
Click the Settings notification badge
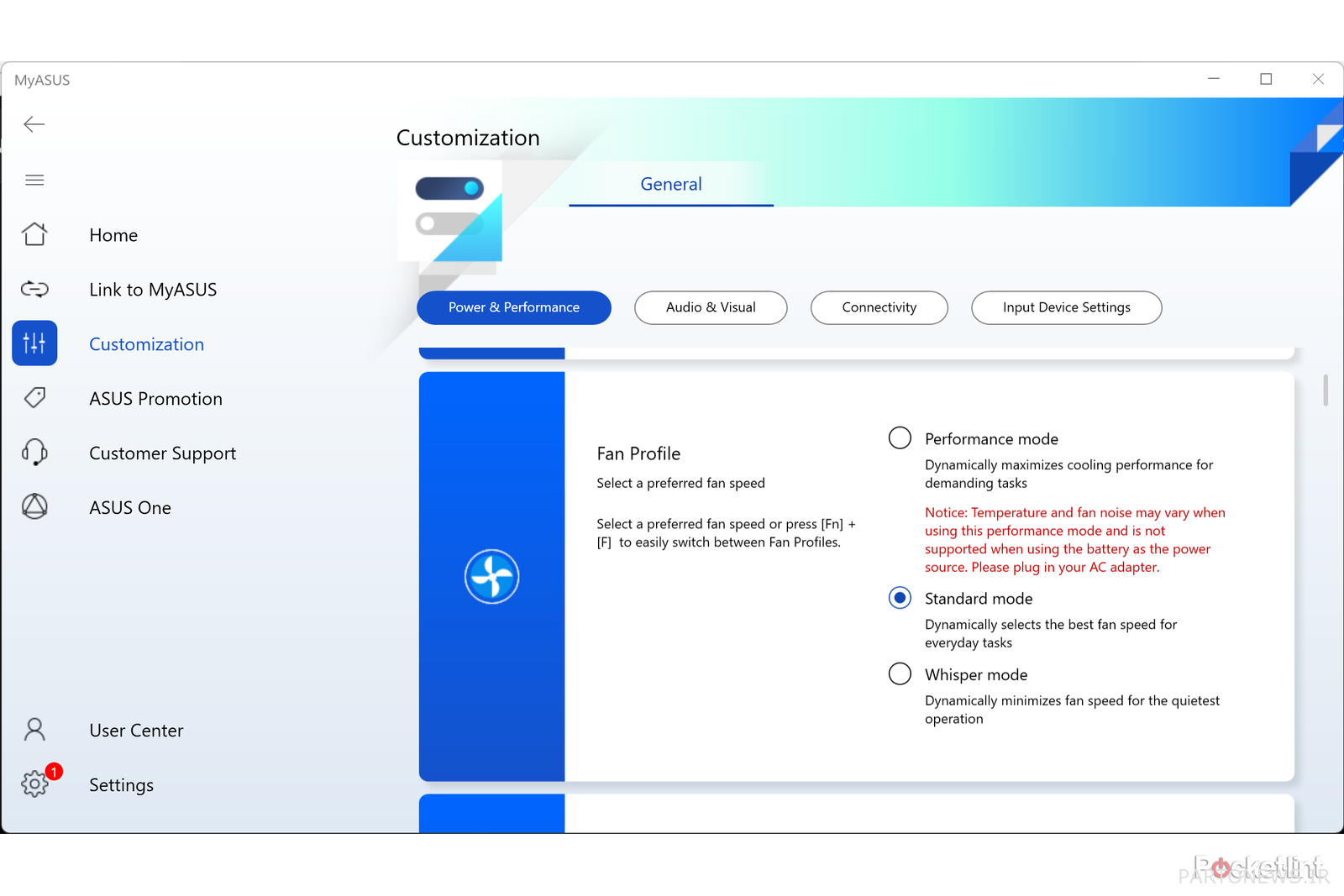pos(54,771)
